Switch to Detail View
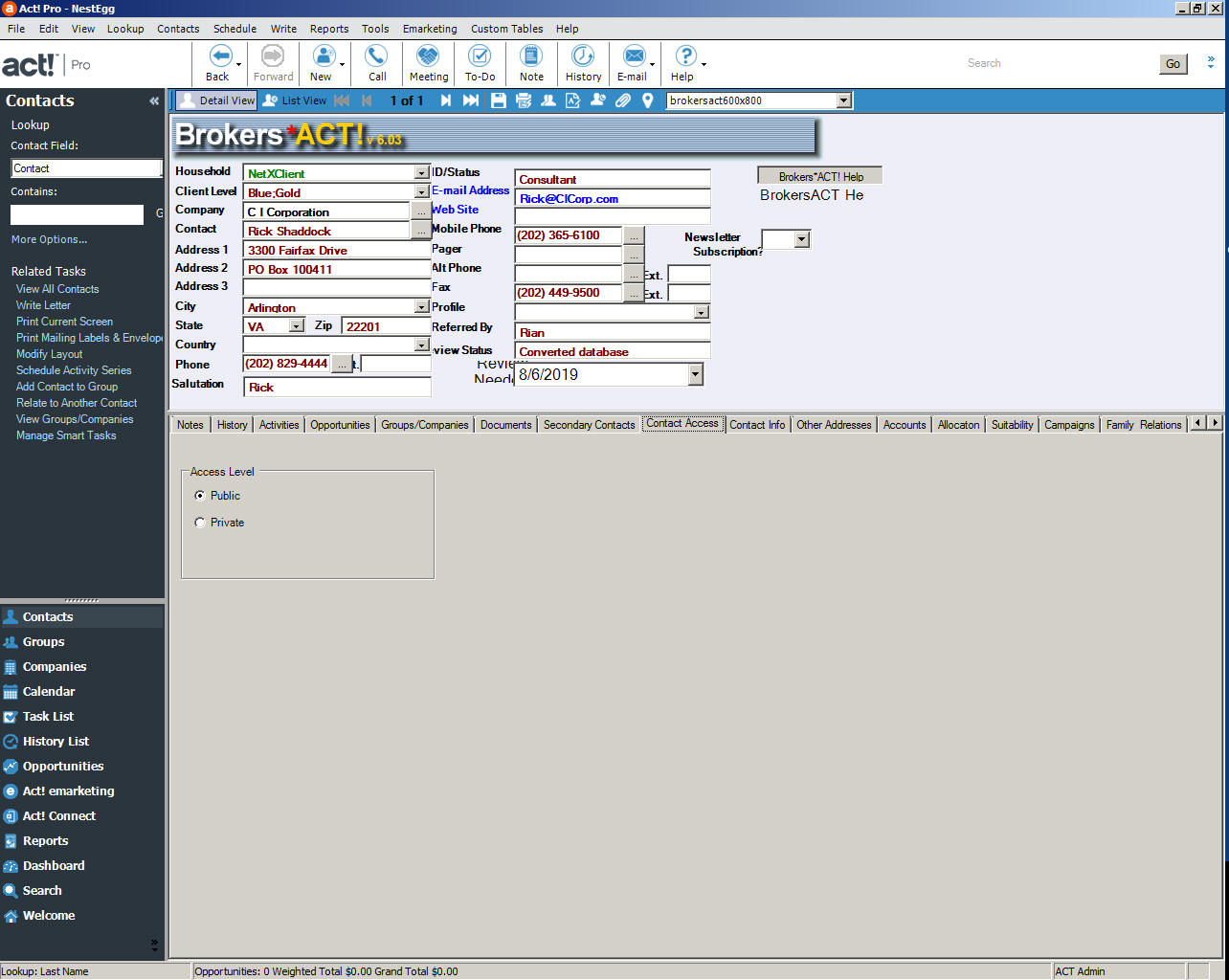 216,100
